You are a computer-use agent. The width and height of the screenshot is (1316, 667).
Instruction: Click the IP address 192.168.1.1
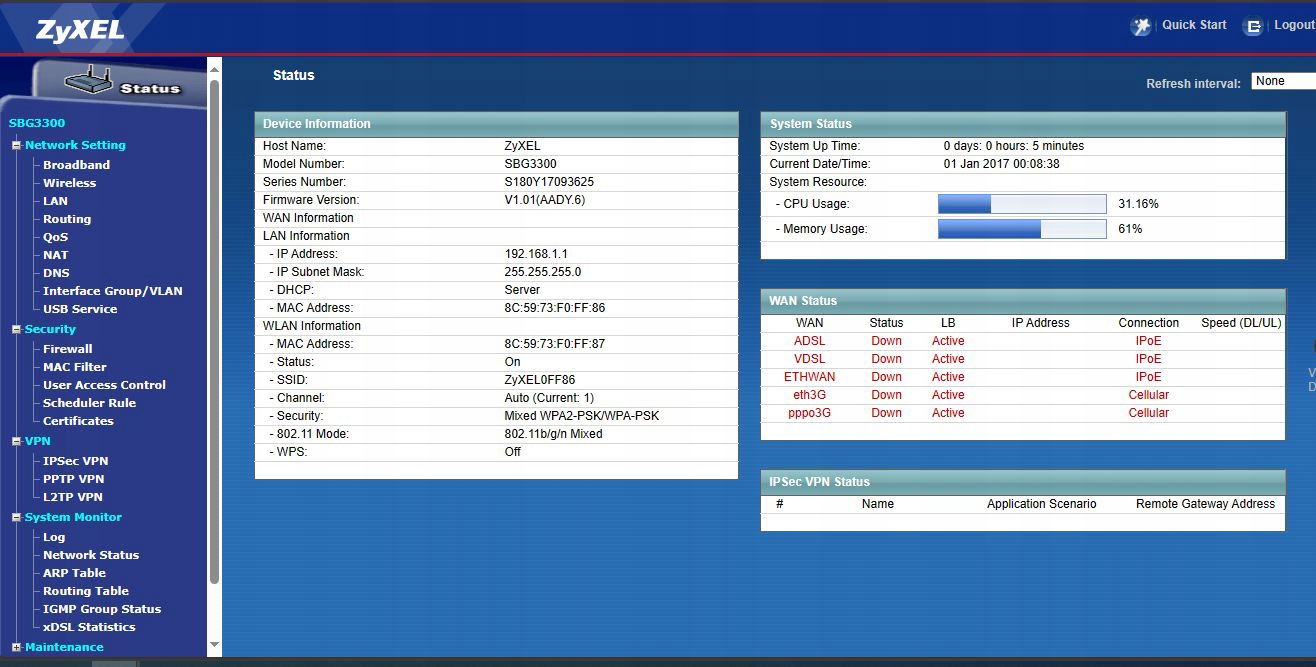[x=536, y=254]
